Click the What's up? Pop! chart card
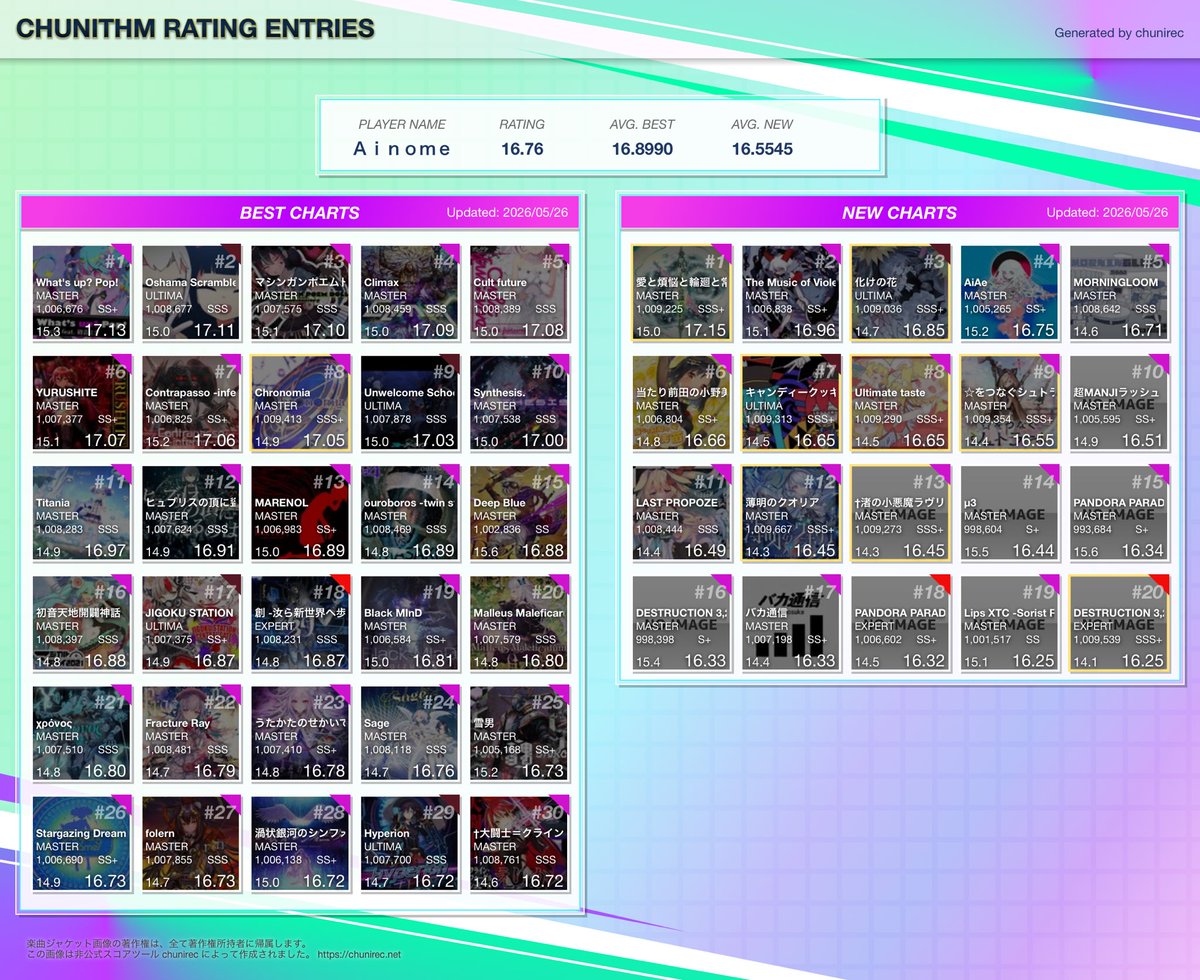The height and width of the screenshot is (980, 1200). 82,293
